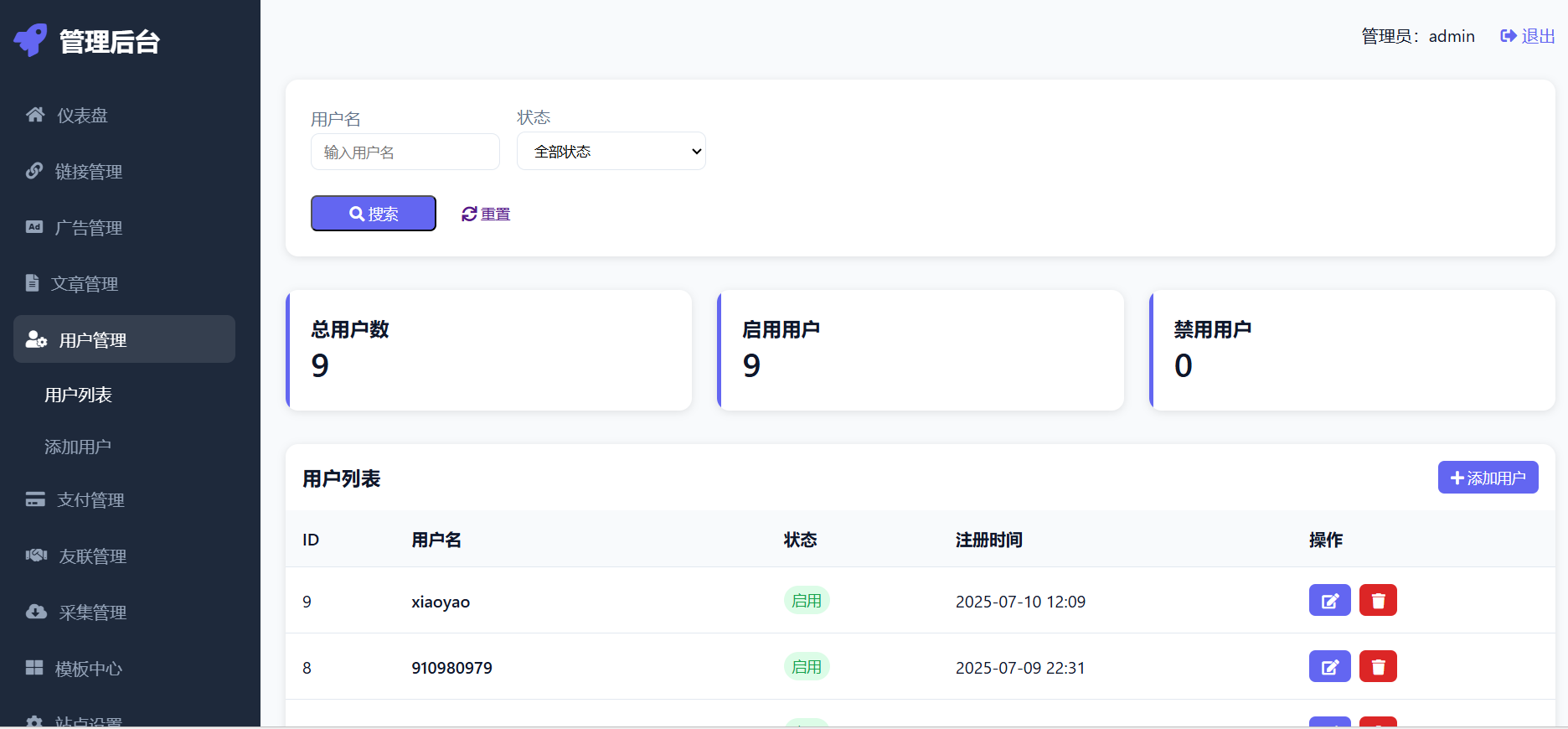Screen dimensions: 1568x729
Task: Edit user 910980979 with pencil icon
Action: (x=1329, y=666)
